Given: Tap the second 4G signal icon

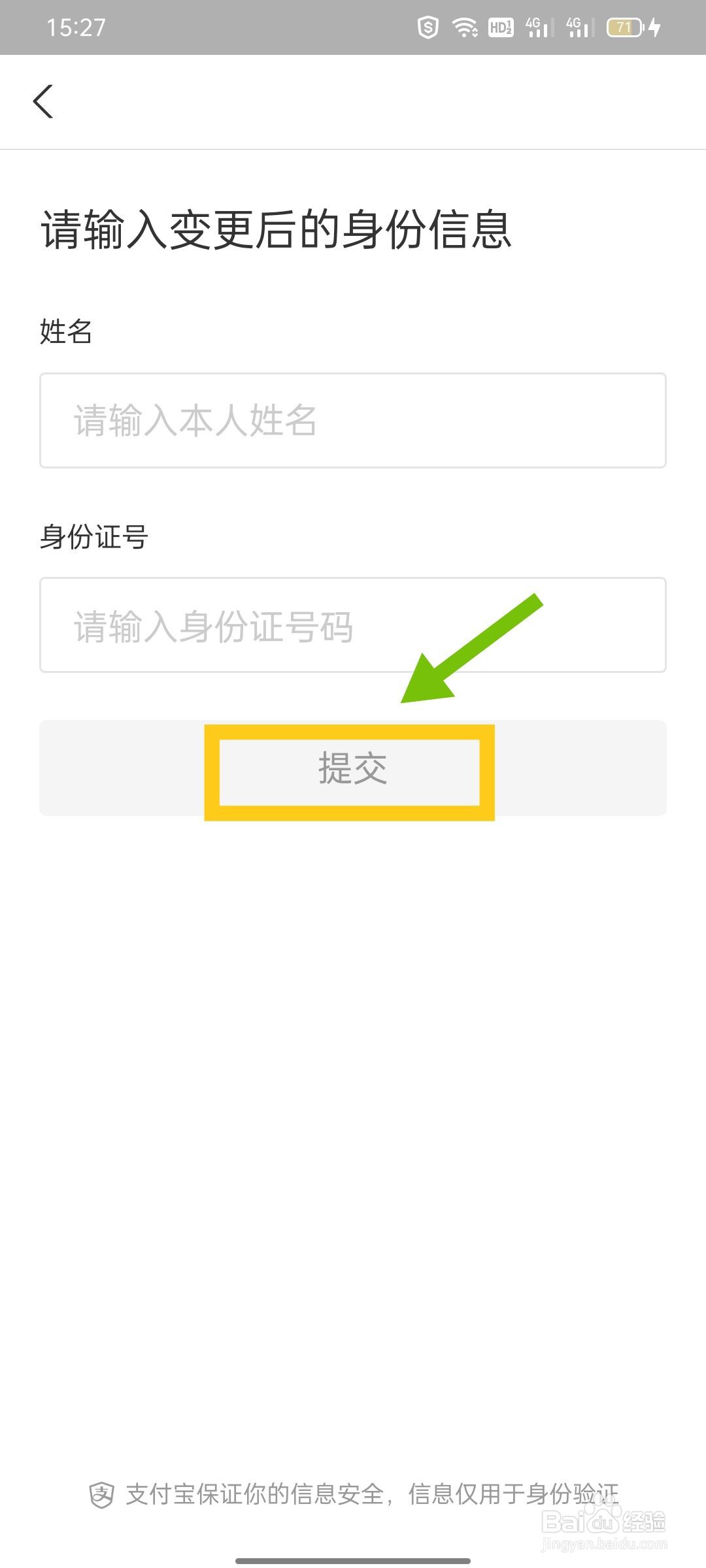Looking at the screenshot, I should pyautogui.click(x=580, y=27).
